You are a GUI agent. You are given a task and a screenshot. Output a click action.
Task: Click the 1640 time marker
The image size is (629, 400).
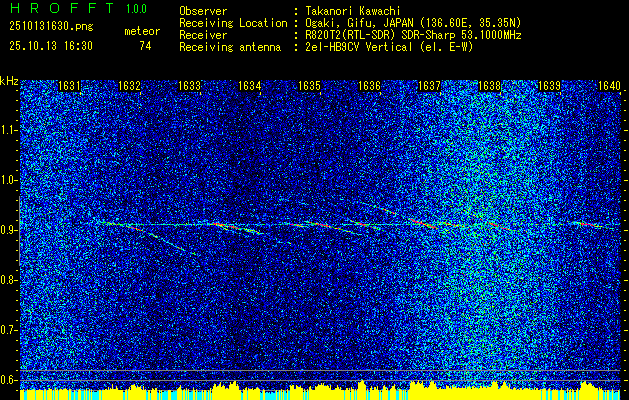tap(609, 86)
